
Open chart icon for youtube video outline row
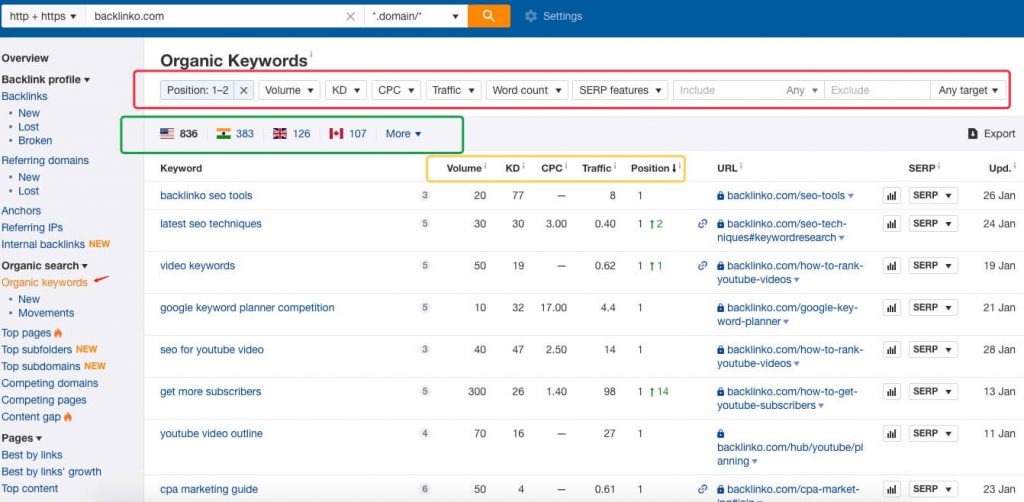click(891, 433)
